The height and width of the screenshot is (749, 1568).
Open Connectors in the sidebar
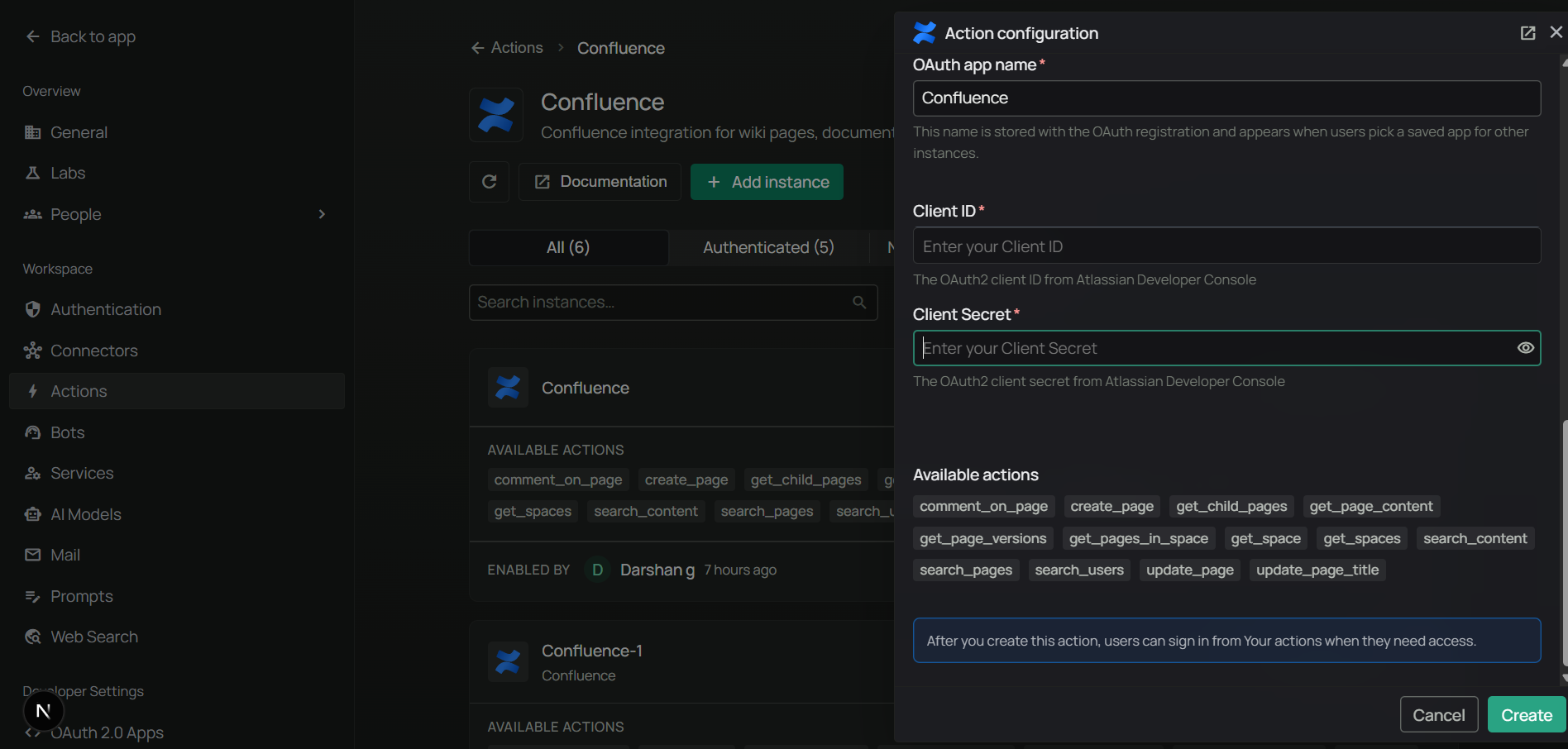(177, 351)
